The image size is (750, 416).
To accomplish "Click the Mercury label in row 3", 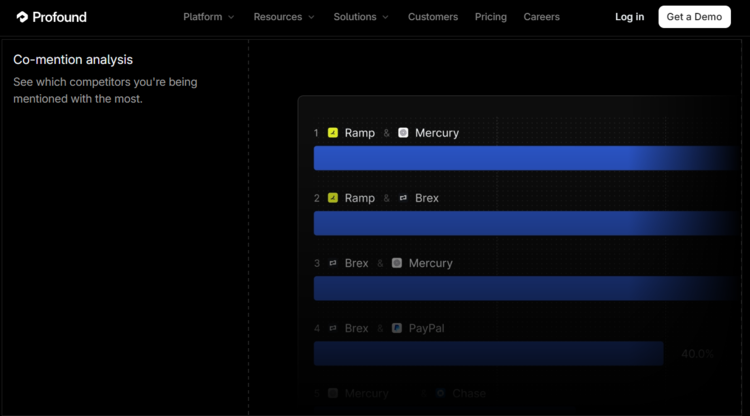I will click(430, 263).
